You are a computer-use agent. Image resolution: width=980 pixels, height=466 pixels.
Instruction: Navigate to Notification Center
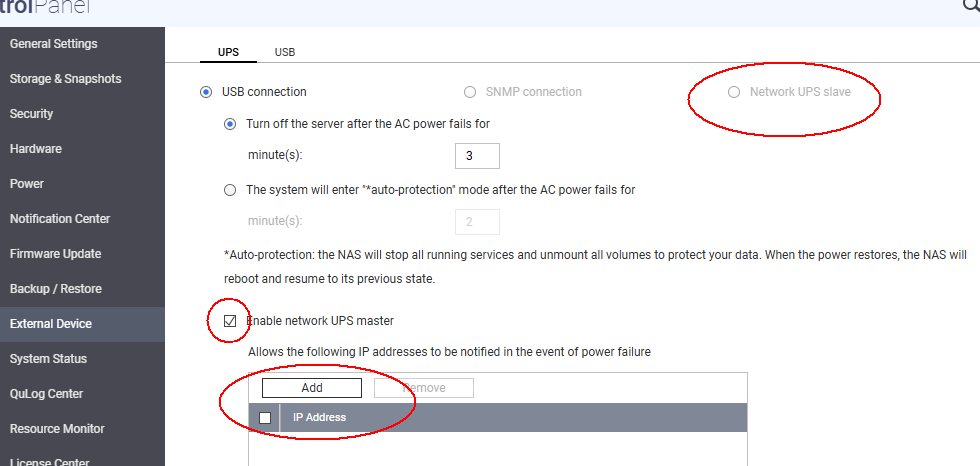tap(60, 219)
